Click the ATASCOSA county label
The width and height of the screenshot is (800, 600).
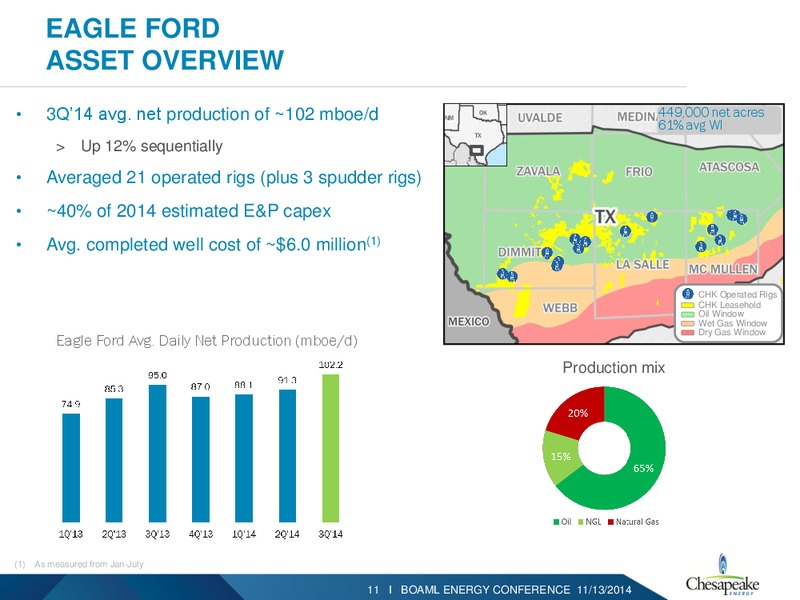click(729, 167)
